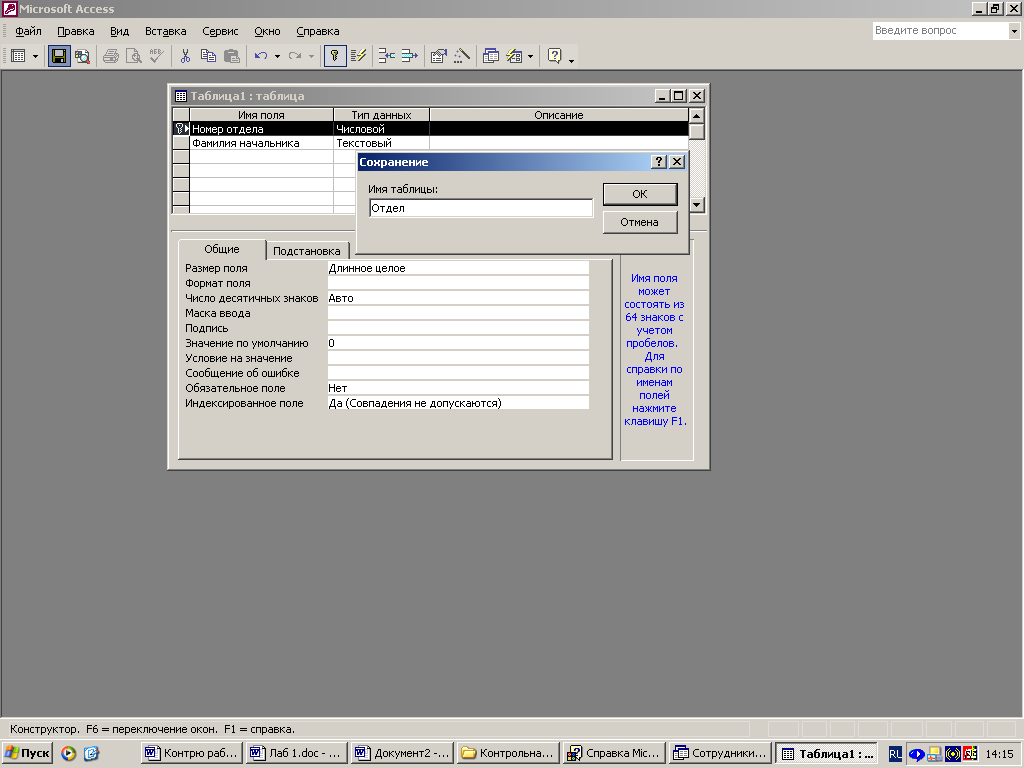Switch to 'Справка Mic...' taskbar button

(614, 753)
